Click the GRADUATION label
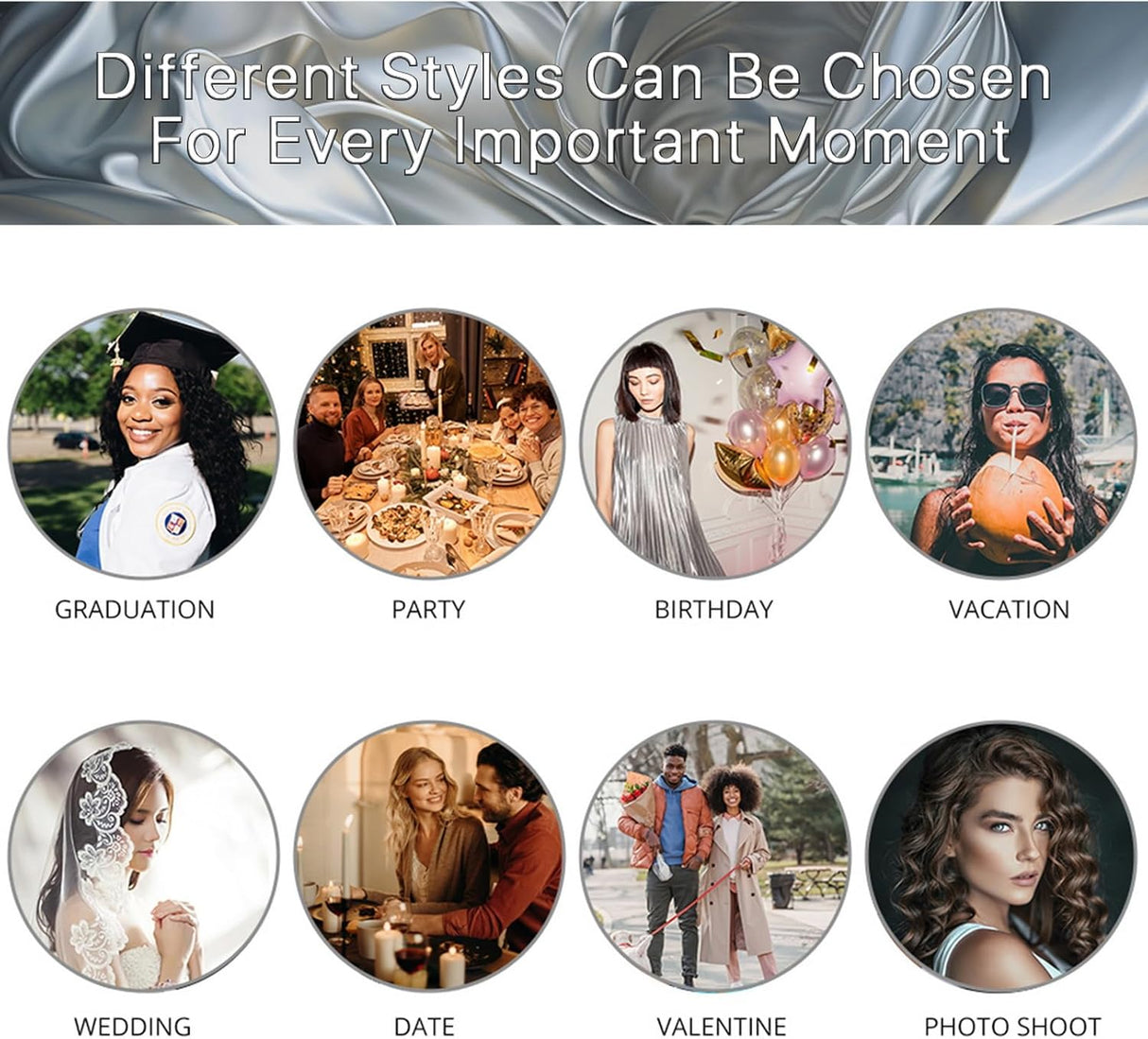1148x1039 pixels. point(134,610)
